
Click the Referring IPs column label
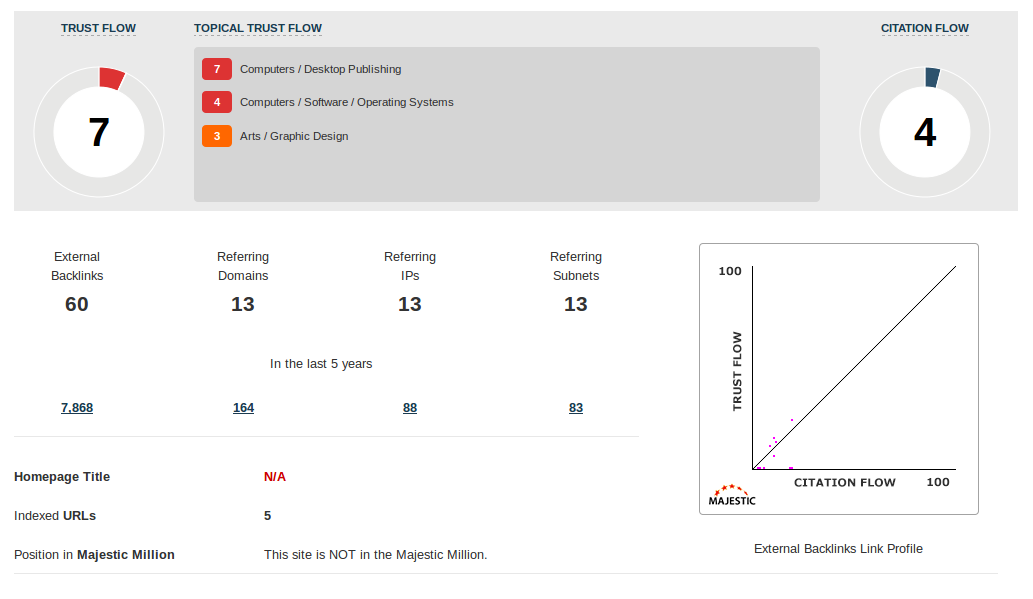click(x=410, y=266)
